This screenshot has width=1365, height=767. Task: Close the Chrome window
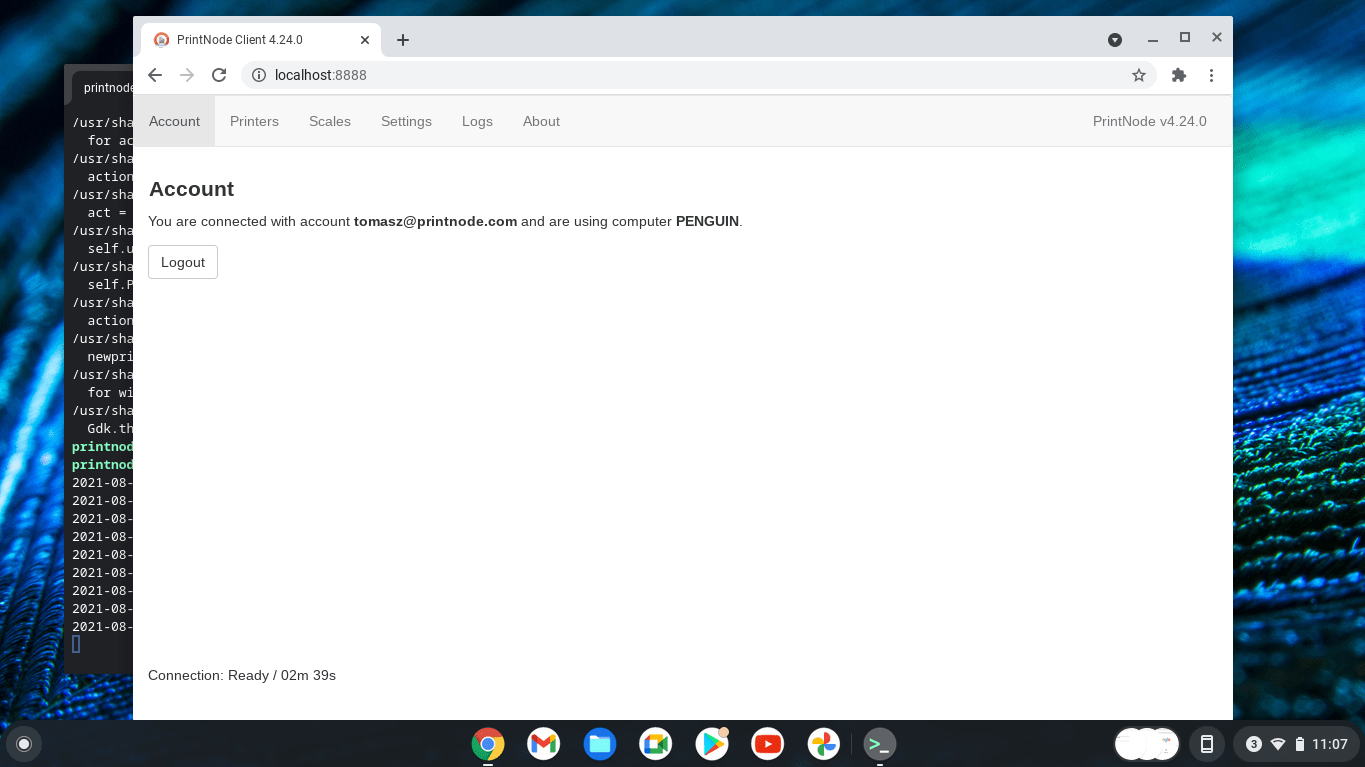pos(1217,38)
